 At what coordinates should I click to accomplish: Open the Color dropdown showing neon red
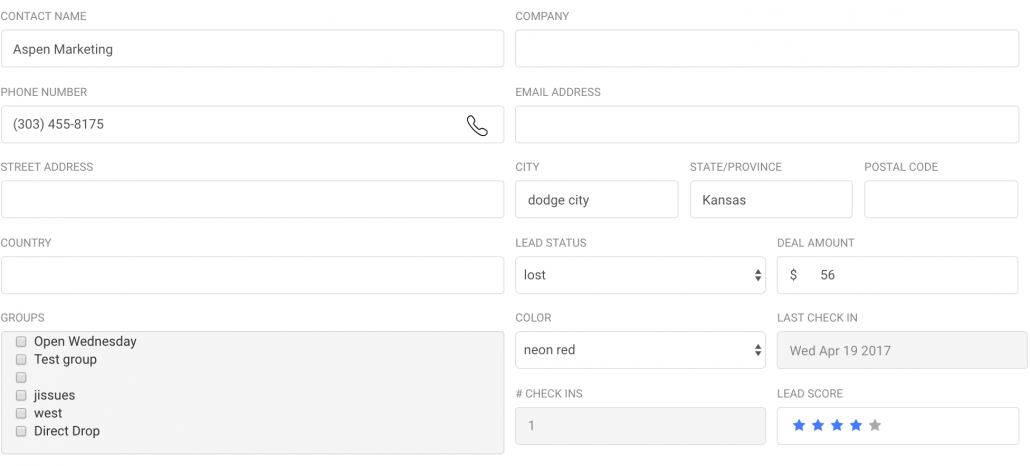click(x=640, y=350)
